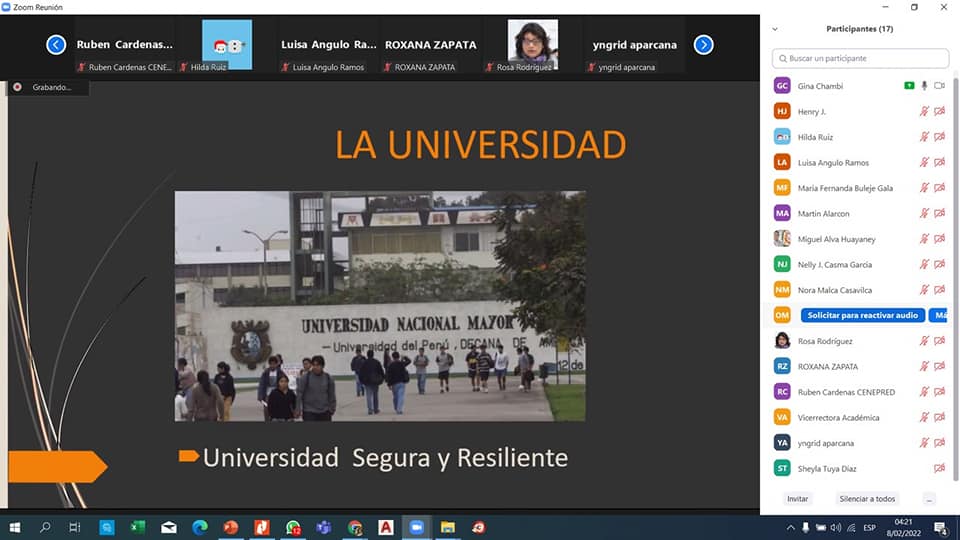Open the three-dots more options menu
This screenshot has height=540, width=960.
(929, 498)
